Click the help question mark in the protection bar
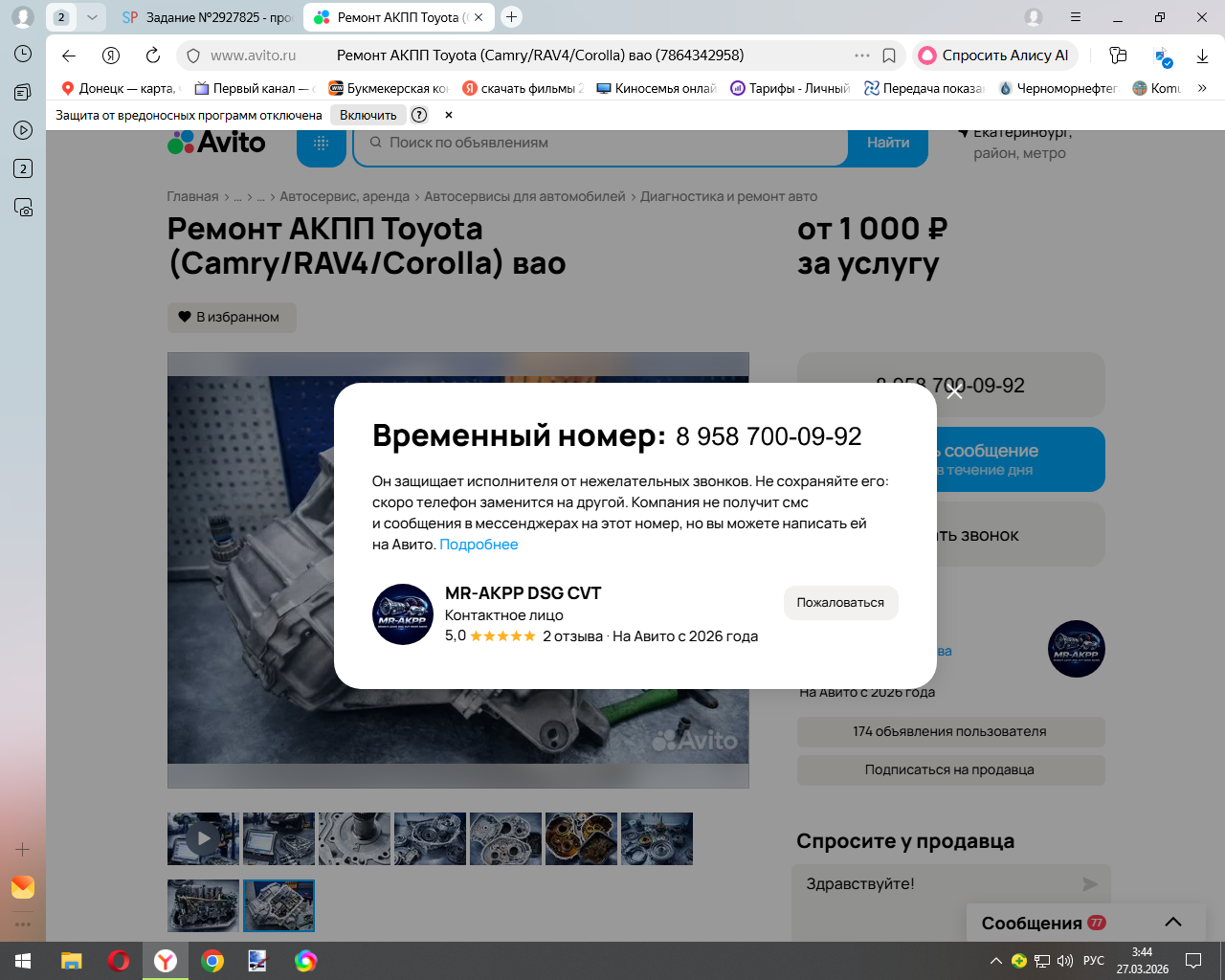 pos(419,115)
